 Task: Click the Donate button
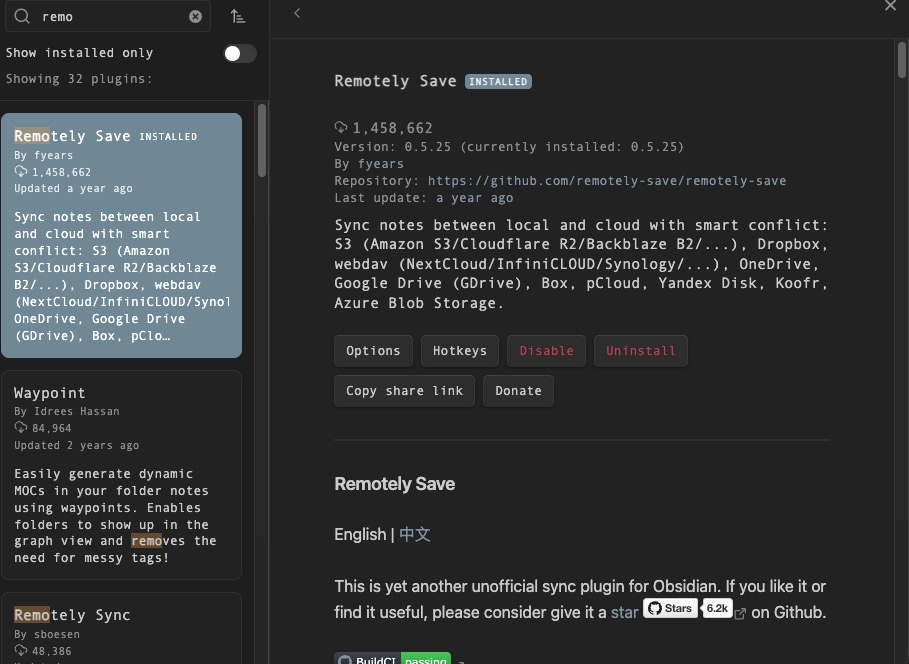click(518, 391)
